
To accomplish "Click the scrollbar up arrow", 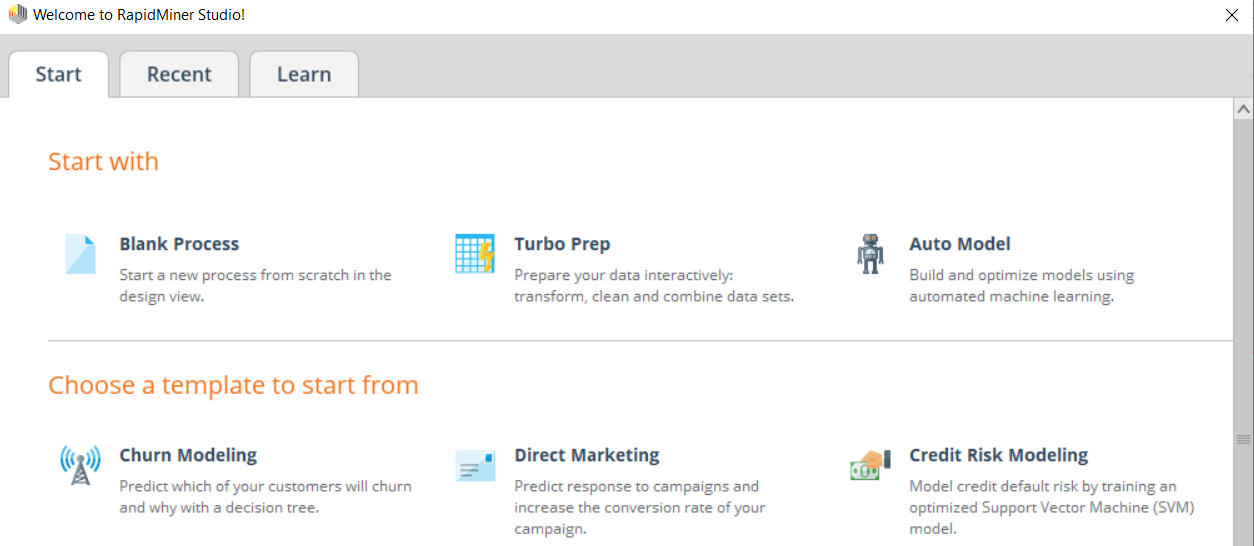I will point(1243,108).
